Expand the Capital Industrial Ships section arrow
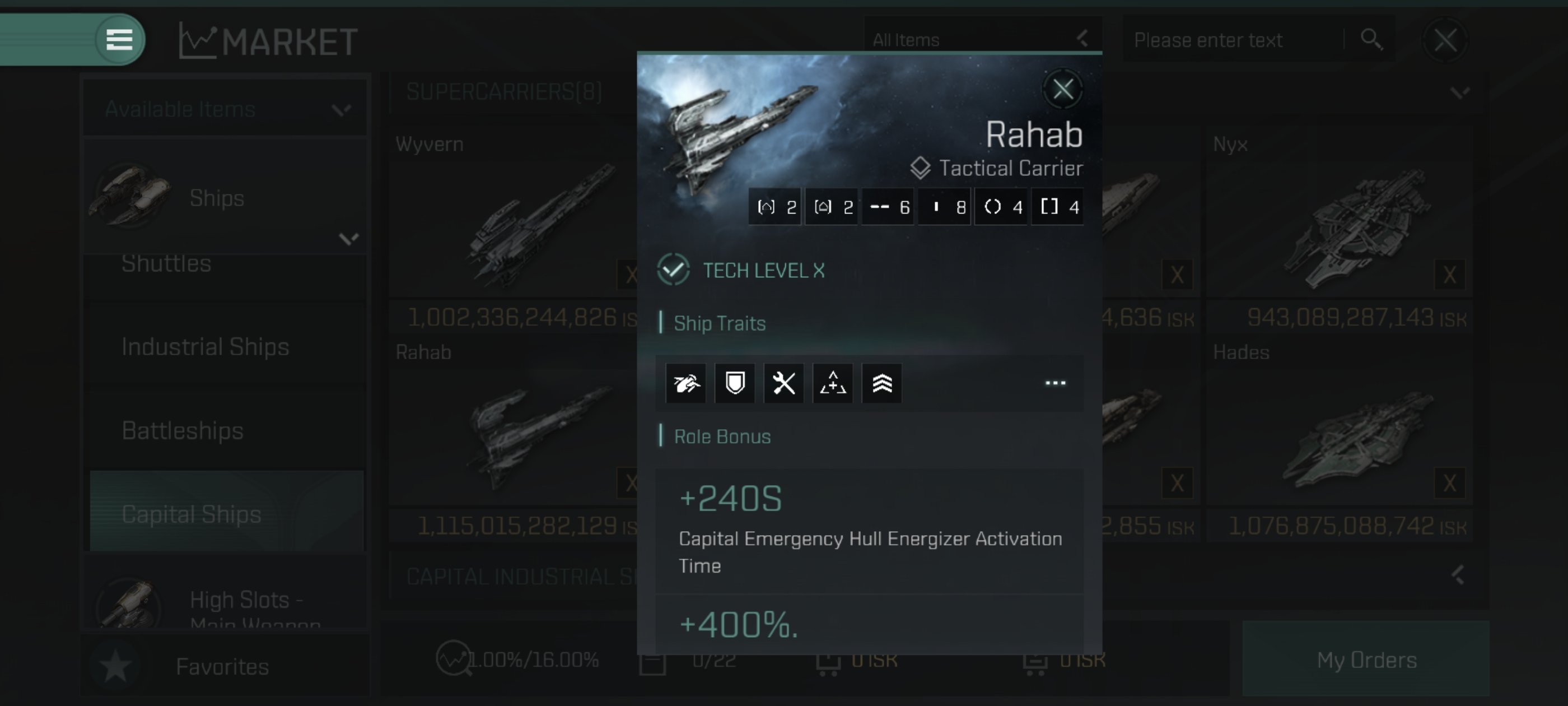Viewport: 1568px width, 706px height. tap(1458, 575)
